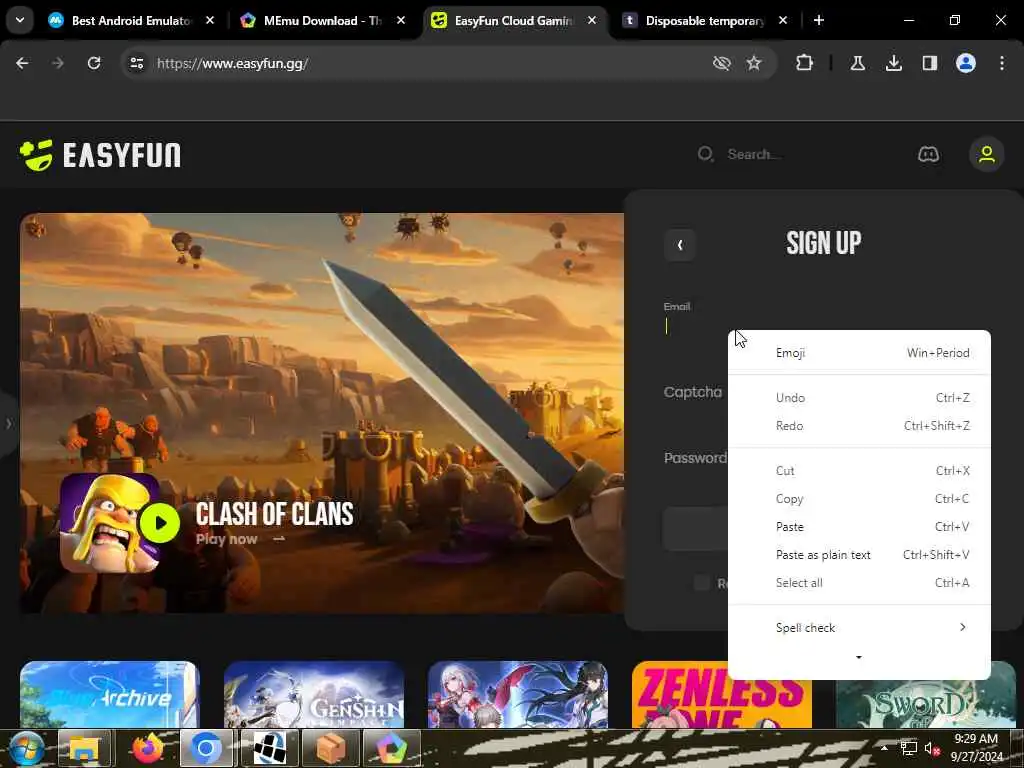Choose Copy from context menu

859,499
